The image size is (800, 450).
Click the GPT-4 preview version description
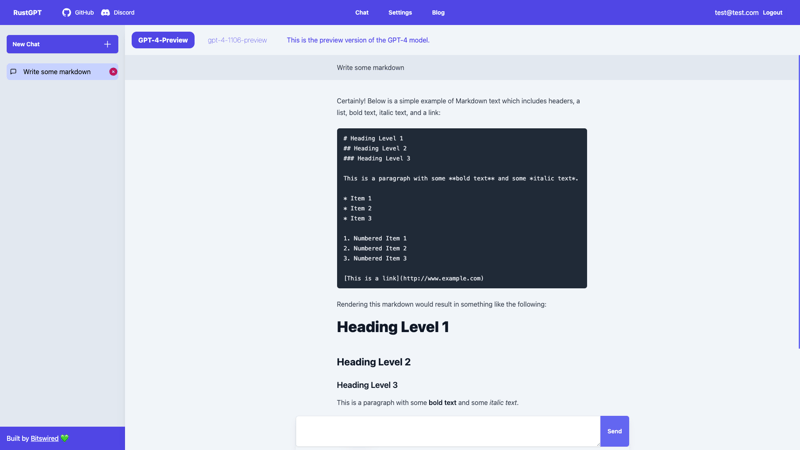pos(358,40)
